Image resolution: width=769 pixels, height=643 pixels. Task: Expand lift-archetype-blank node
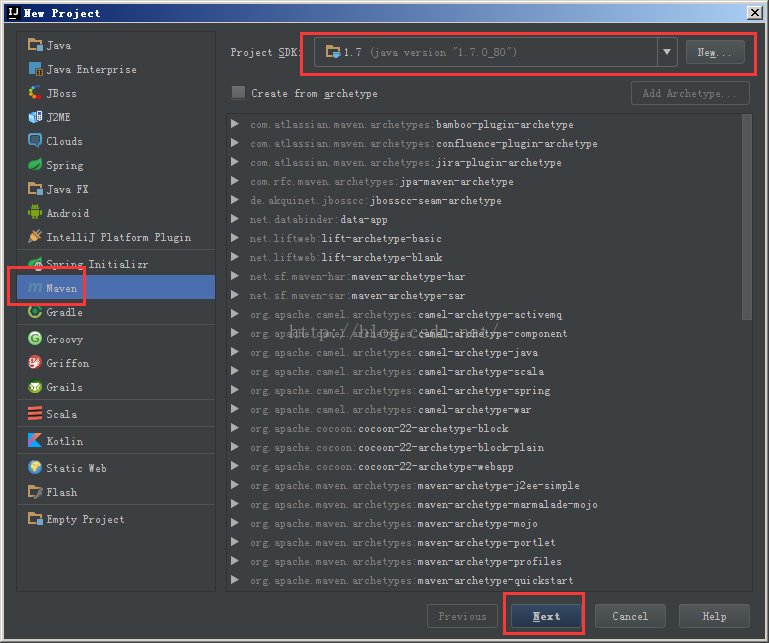tap(235, 257)
